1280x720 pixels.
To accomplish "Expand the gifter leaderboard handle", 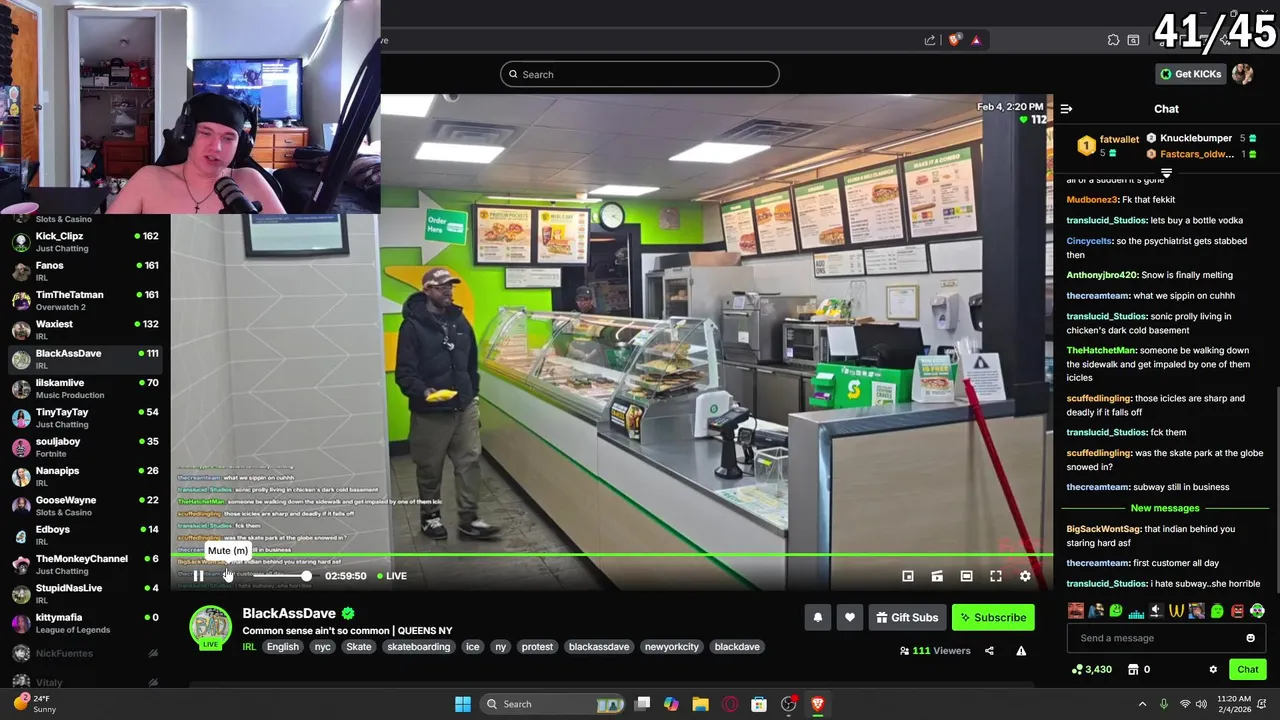I will (x=1166, y=173).
